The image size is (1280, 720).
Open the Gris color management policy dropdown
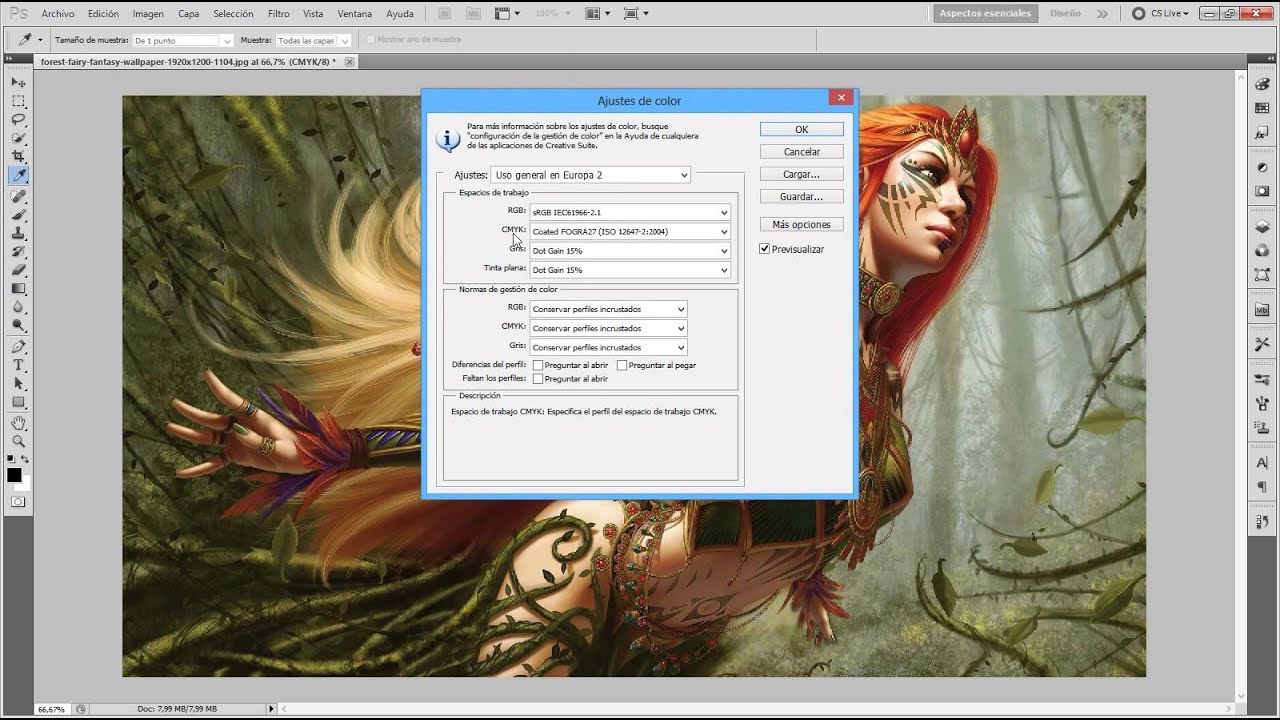point(608,347)
